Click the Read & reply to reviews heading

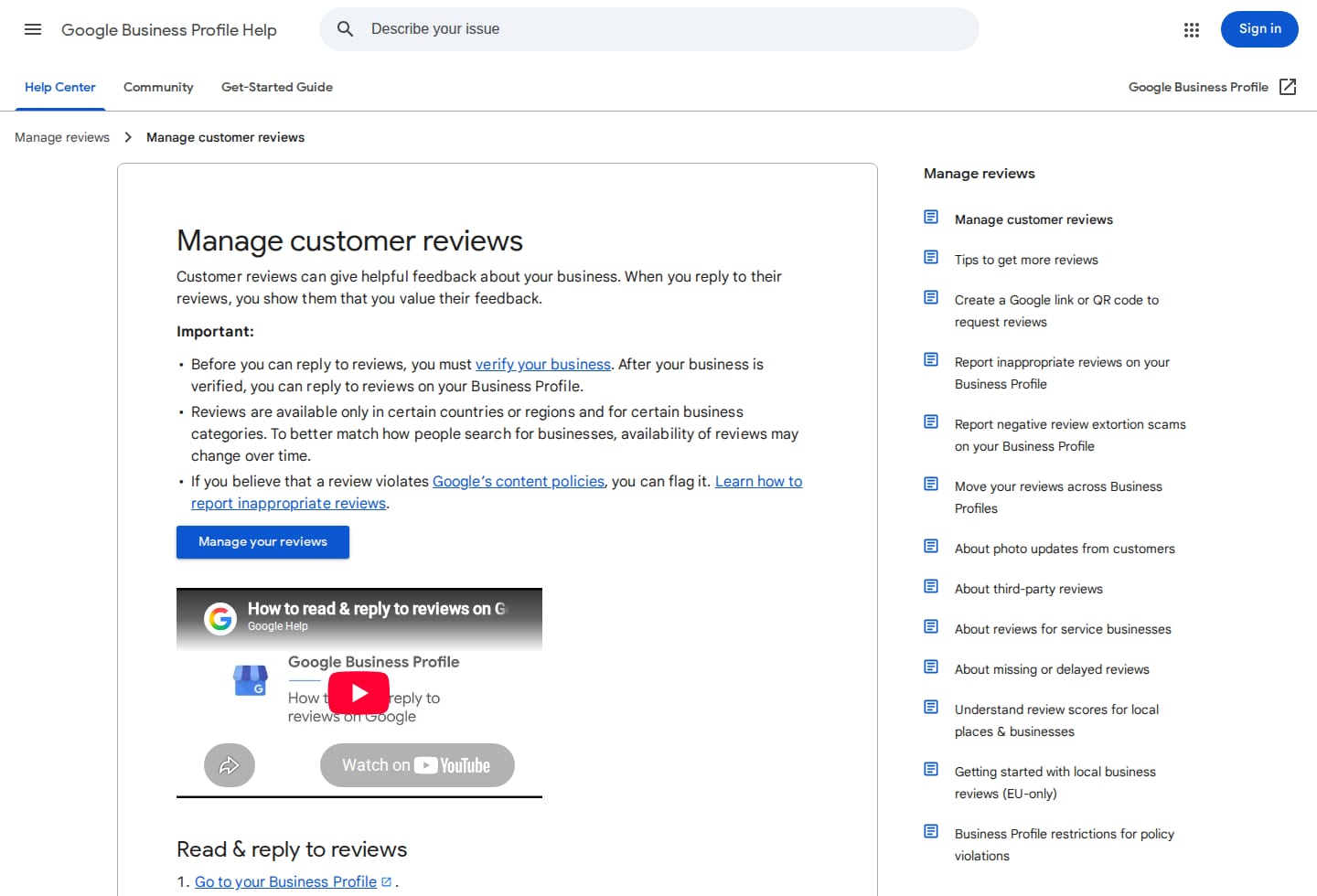(292, 849)
